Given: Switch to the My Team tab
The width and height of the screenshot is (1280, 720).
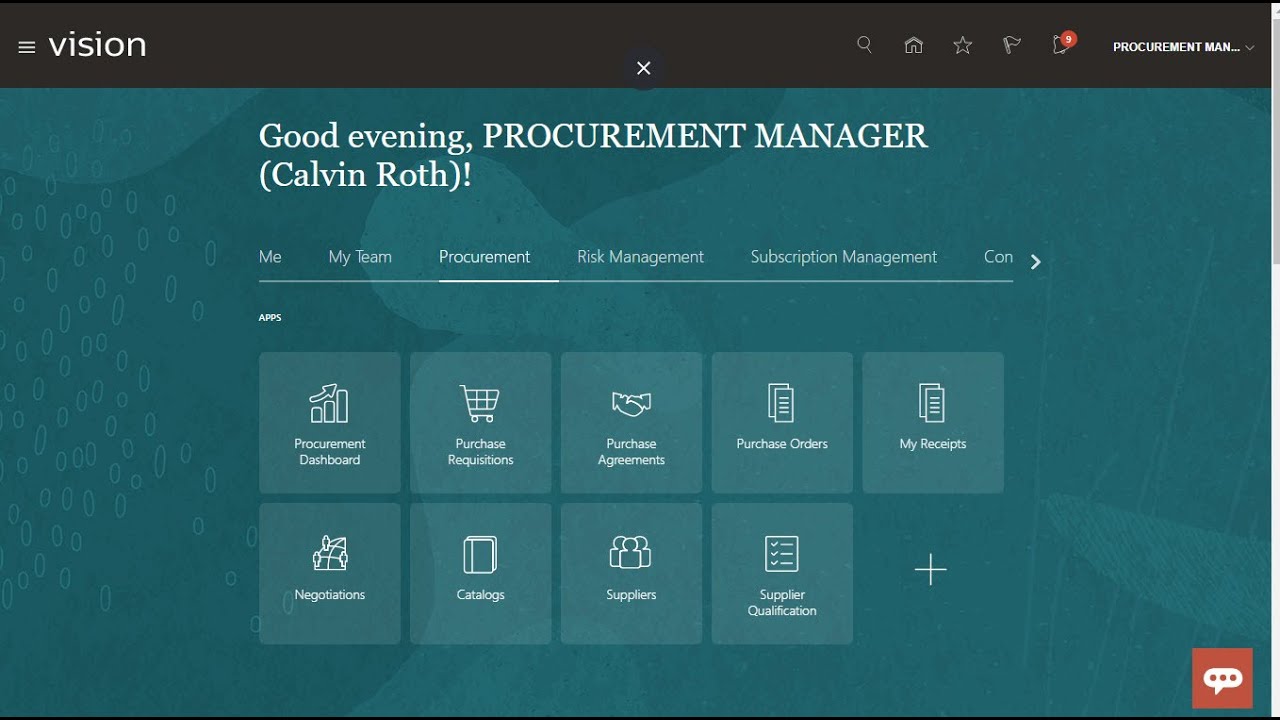Looking at the screenshot, I should pyautogui.click(x=360, y=257).
